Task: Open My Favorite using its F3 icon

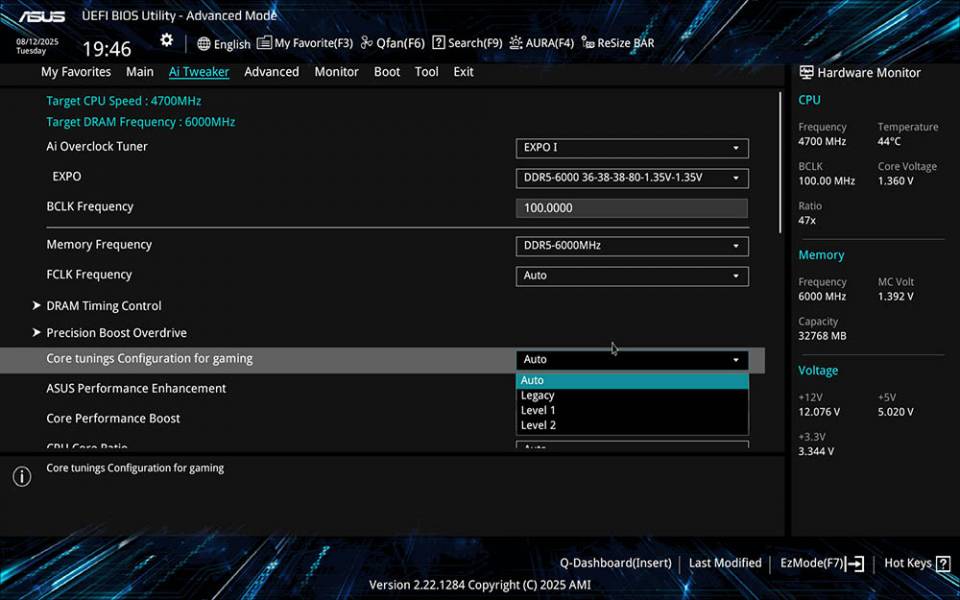Action: 263,43
